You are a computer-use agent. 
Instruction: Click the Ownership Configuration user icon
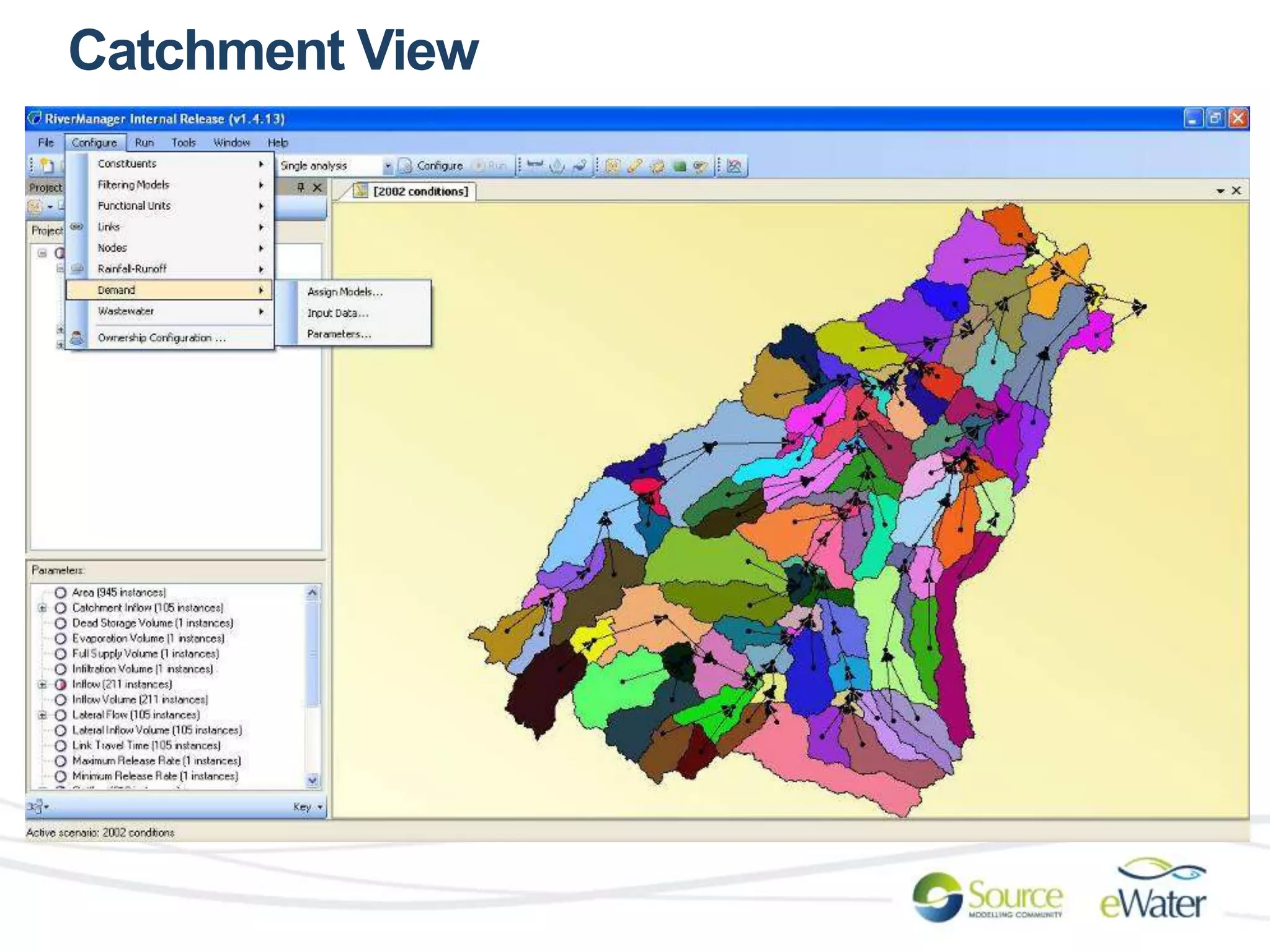(x=77, y=338)
